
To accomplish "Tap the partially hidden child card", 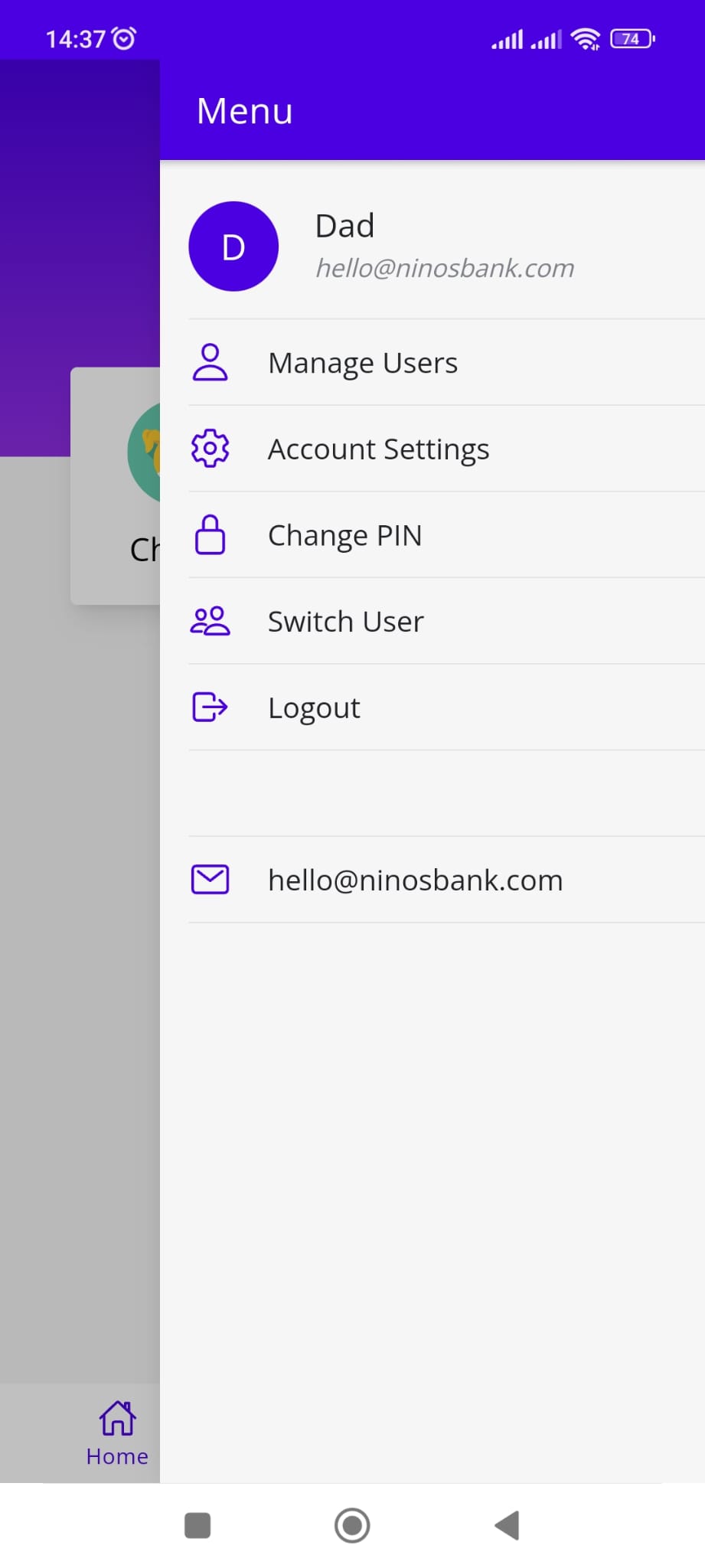I will click(116, 486).
